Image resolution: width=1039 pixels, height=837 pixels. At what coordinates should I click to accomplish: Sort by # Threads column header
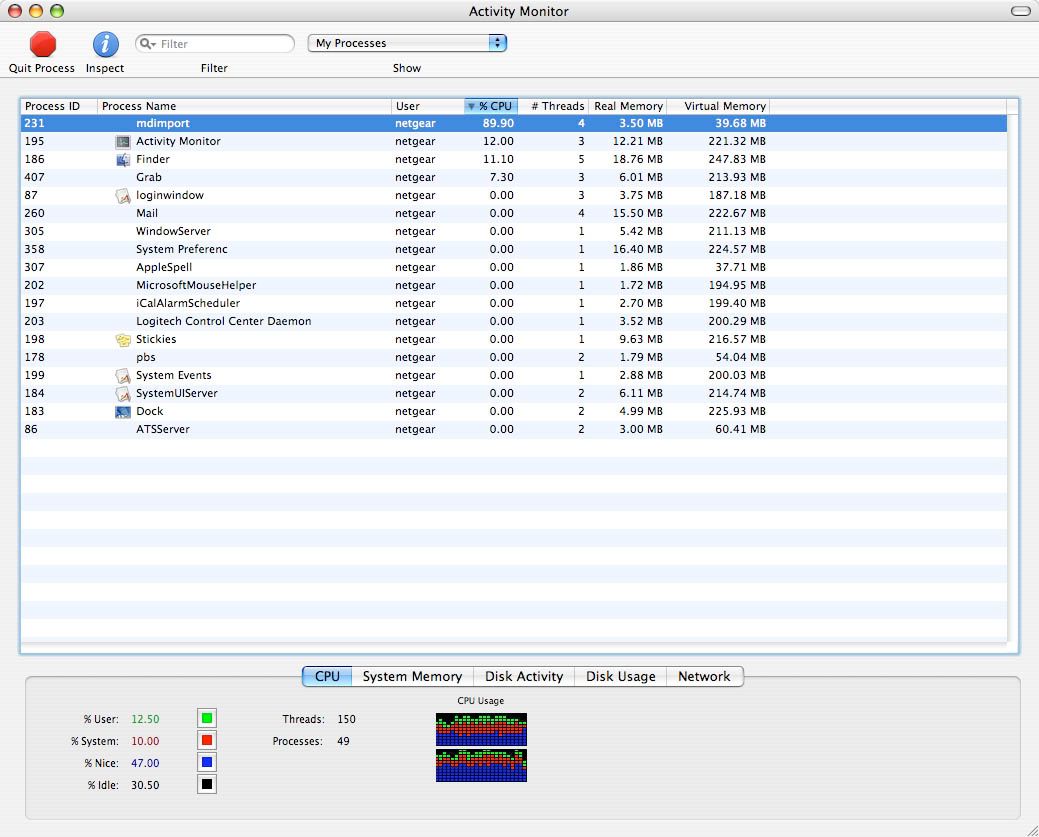553,106
